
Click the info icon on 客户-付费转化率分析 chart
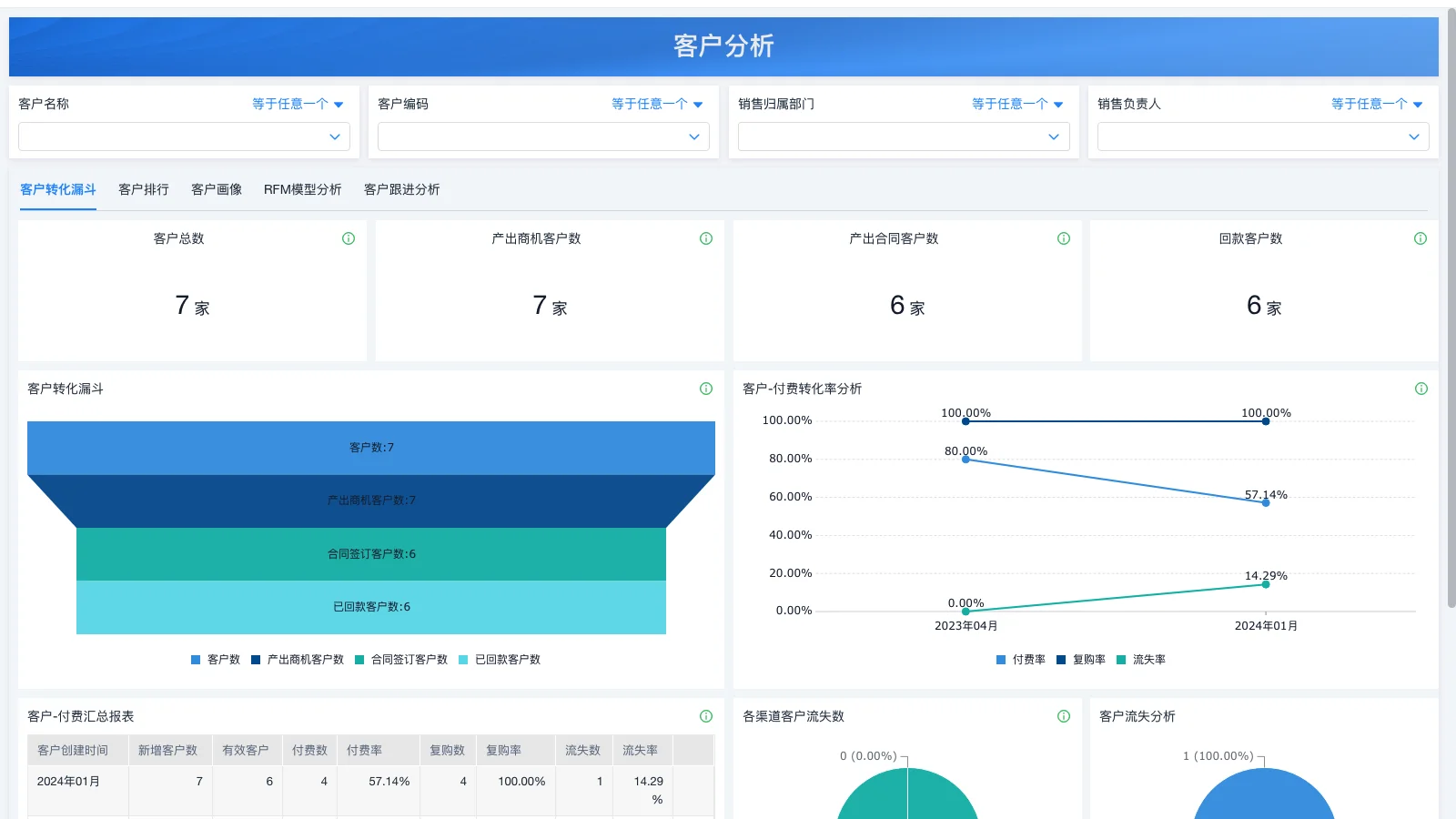1420,388
